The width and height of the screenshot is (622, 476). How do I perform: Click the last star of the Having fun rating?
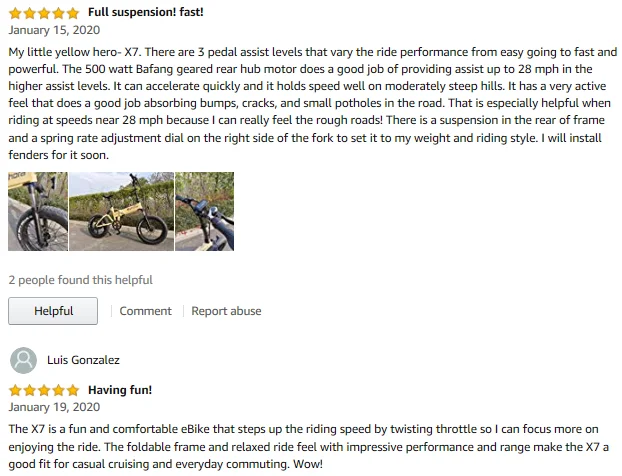click(x=72, y=390)
